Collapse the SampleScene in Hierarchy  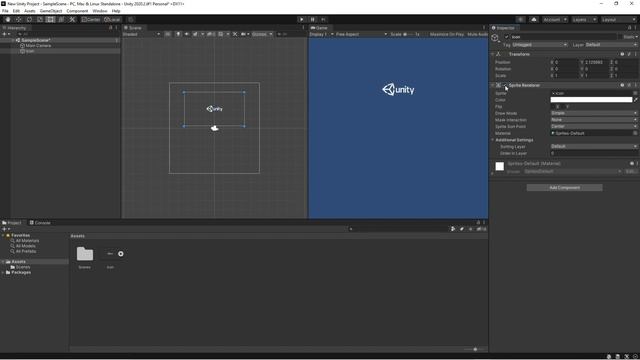(13, 40)
